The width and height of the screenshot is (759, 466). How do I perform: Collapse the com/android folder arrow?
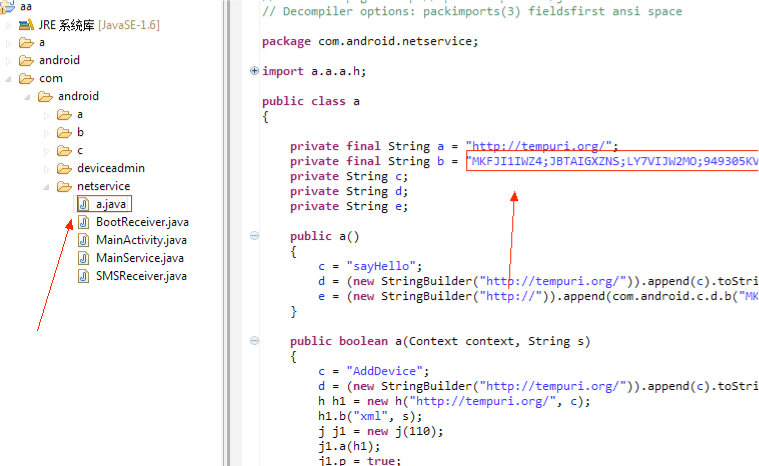tap(28, 97)
